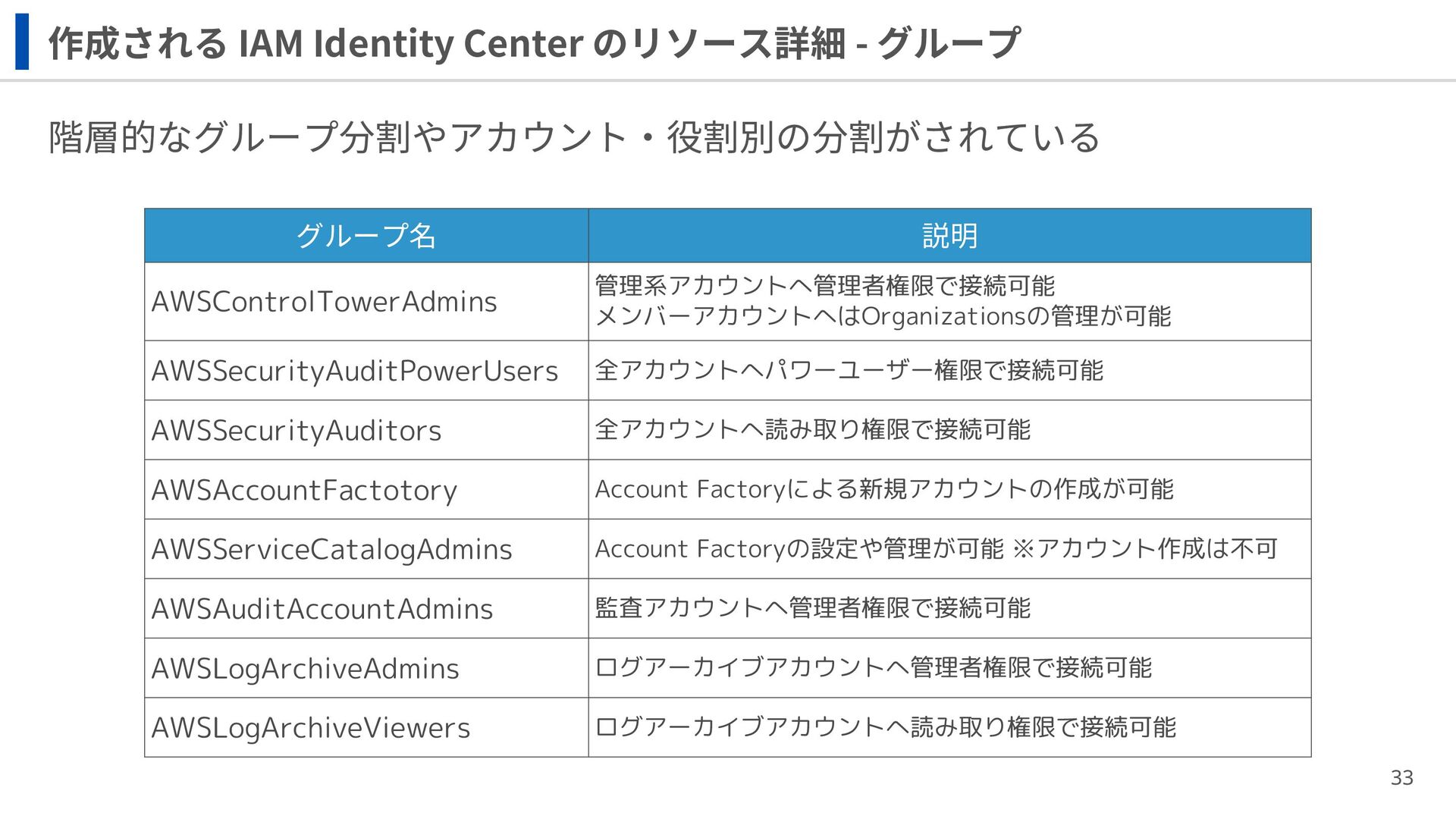Click the description mentioning Organizations management
The image size is (1456, 819).
point(883,316)
